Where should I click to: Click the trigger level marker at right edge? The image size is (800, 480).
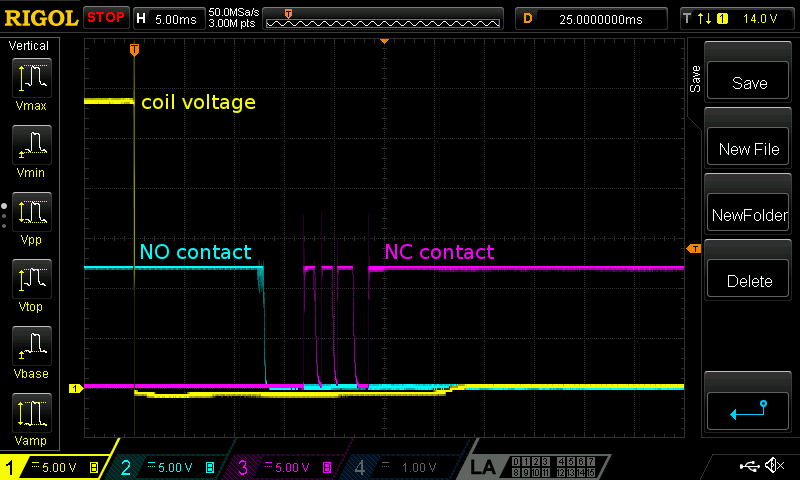694,248
